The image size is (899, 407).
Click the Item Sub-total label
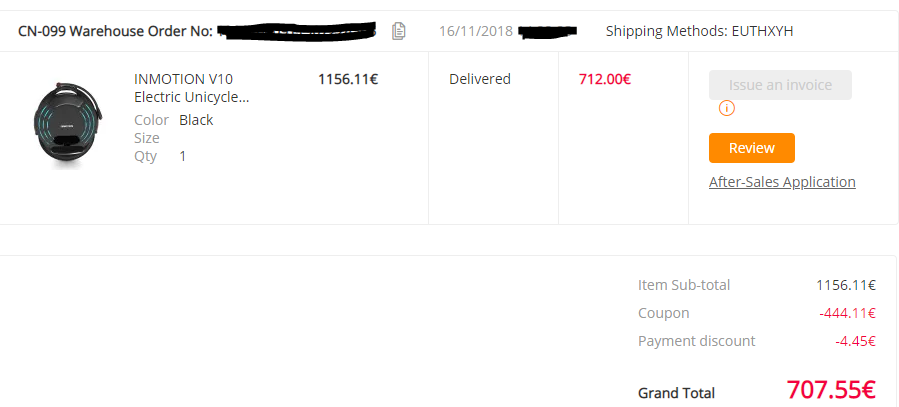coord(684,285)
